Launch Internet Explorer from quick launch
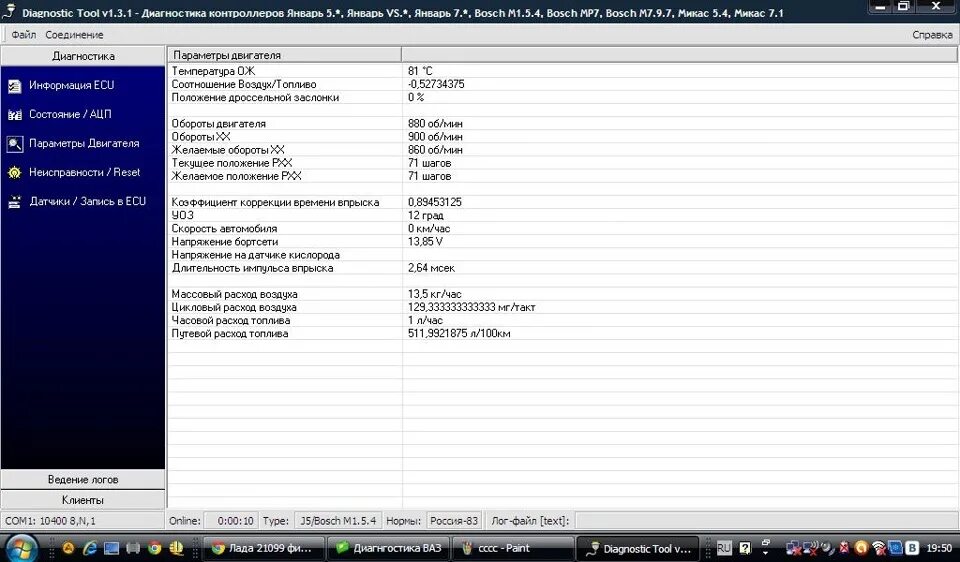 point(89,548)
